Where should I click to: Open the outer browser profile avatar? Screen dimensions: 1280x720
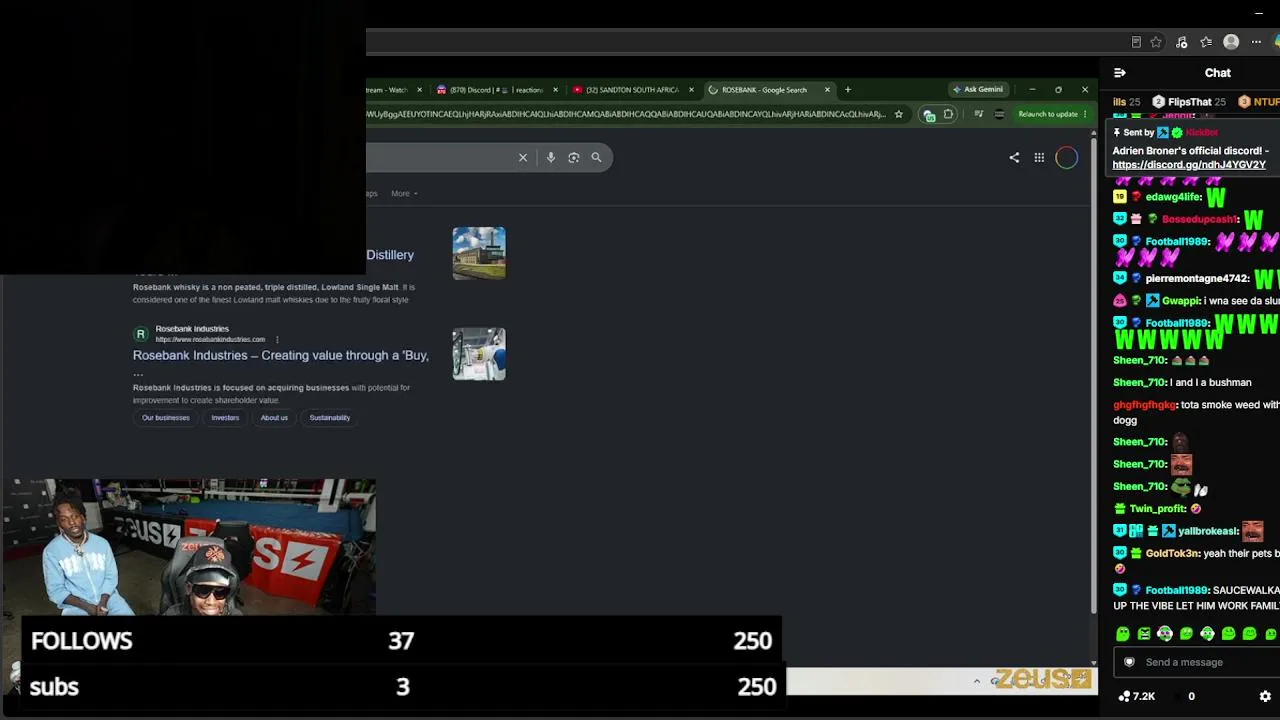click(1231, 42)
